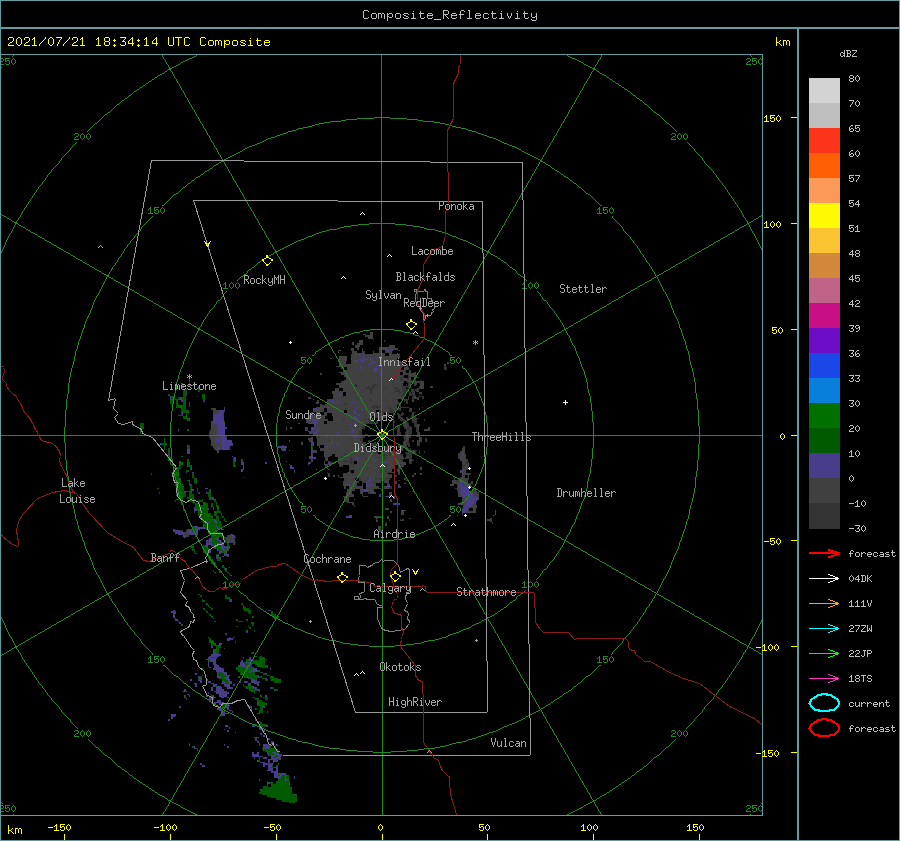
Task: Click the magenta 18TS arrow icon
Action: [x=824, y=679]
